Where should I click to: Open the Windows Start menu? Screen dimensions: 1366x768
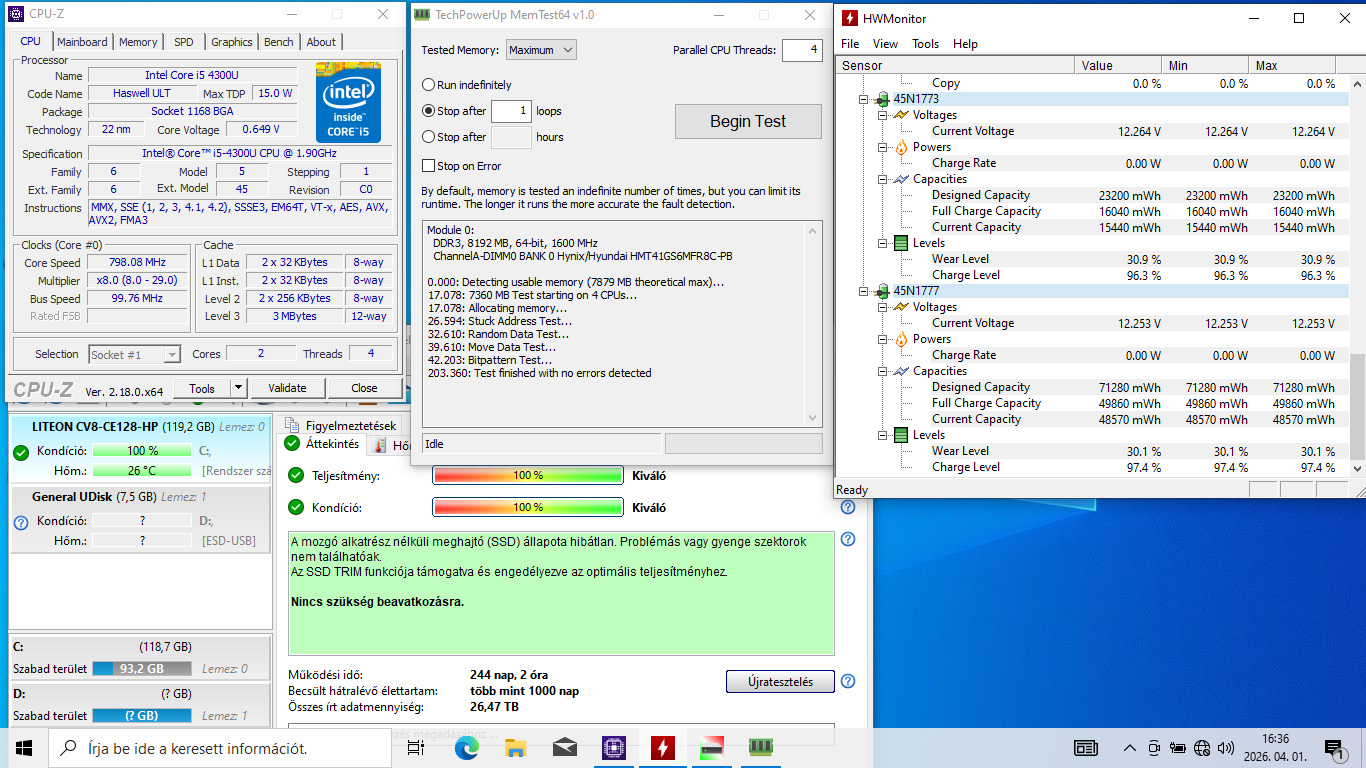point(24,747)
